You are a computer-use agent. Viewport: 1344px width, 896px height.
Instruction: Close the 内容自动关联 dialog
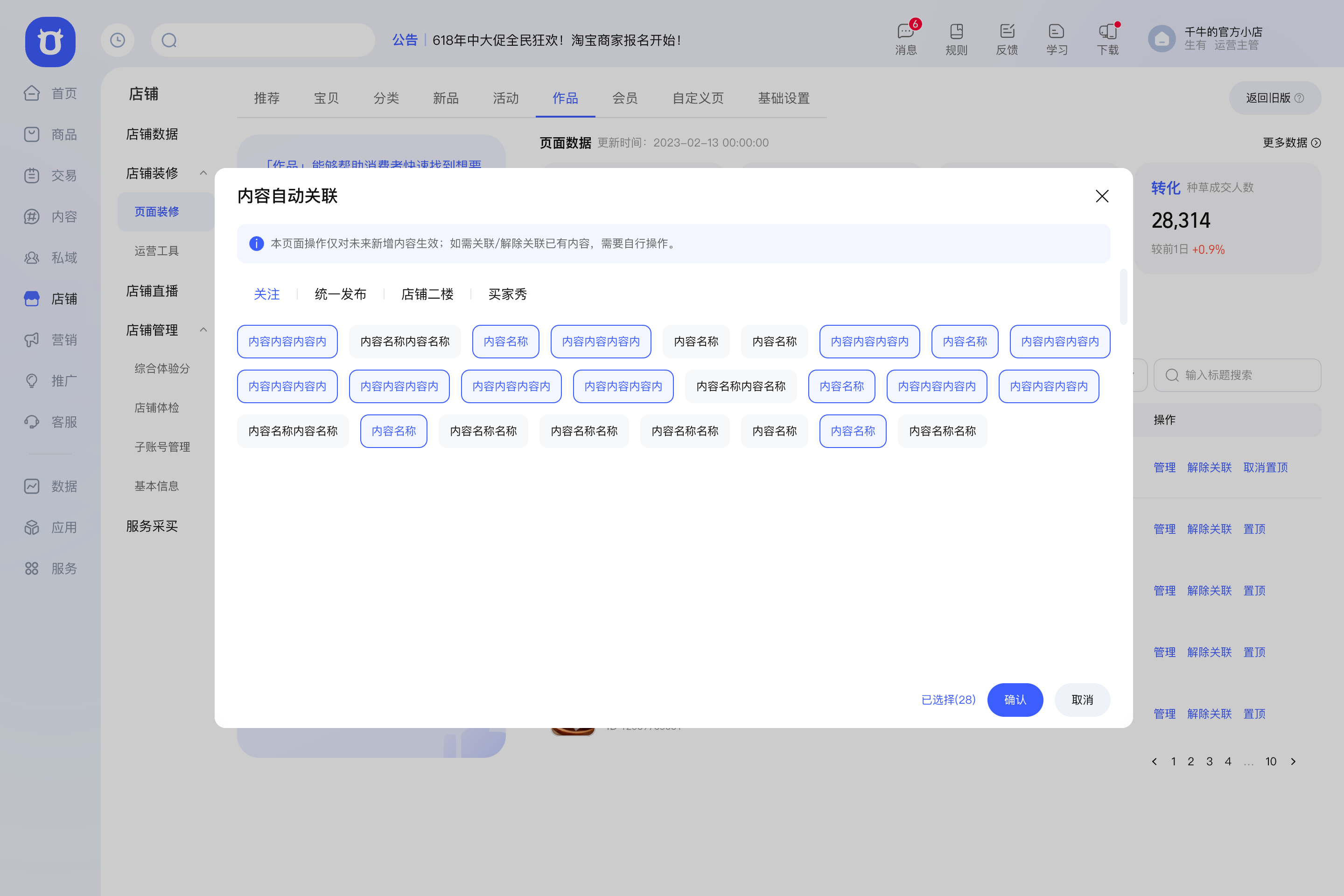click(1102, 196)
